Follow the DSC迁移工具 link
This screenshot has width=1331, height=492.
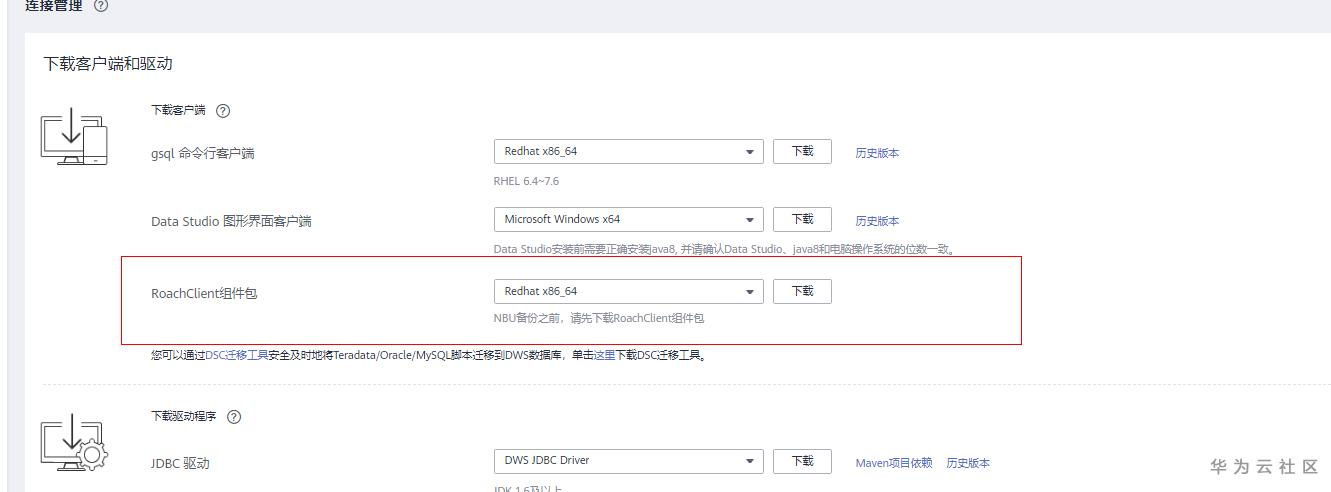[x=237, y=355]
